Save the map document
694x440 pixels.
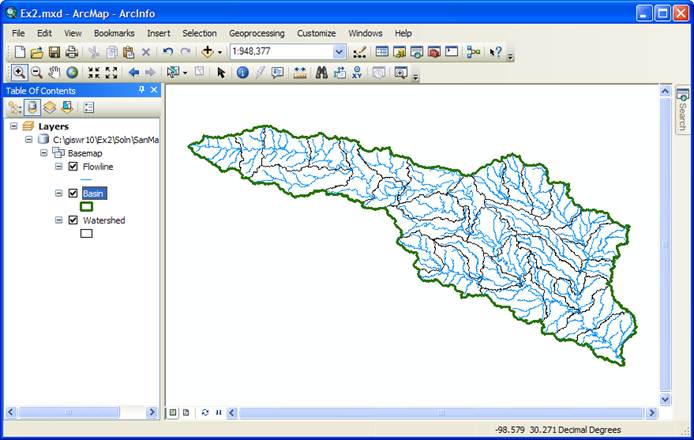54,52
